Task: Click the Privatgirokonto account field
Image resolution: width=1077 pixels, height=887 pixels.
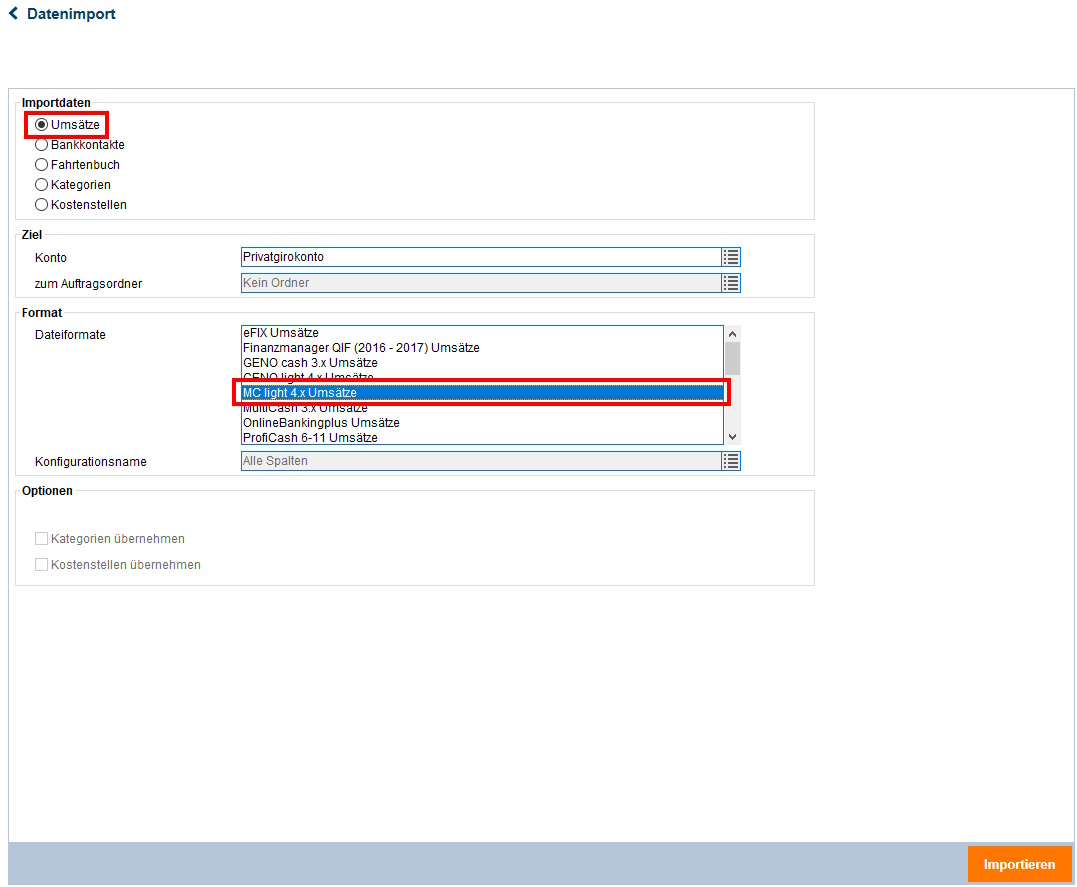Action: tap(481, 257)
